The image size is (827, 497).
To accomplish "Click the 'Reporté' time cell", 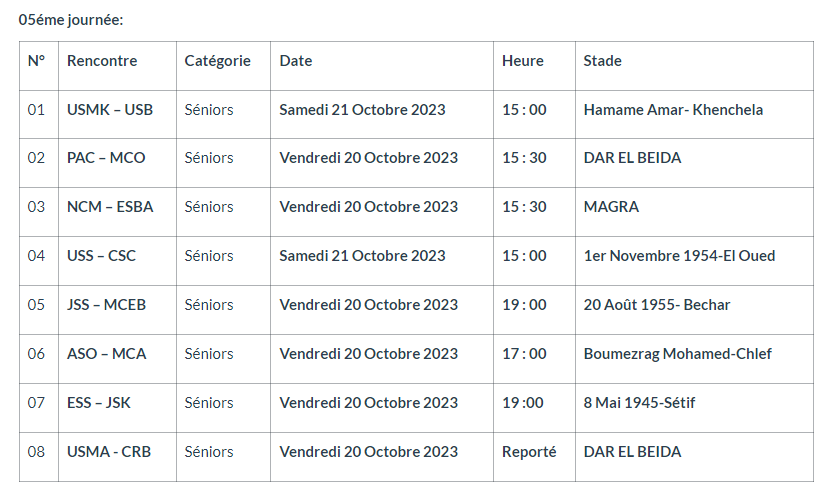I will click(529, 452).
